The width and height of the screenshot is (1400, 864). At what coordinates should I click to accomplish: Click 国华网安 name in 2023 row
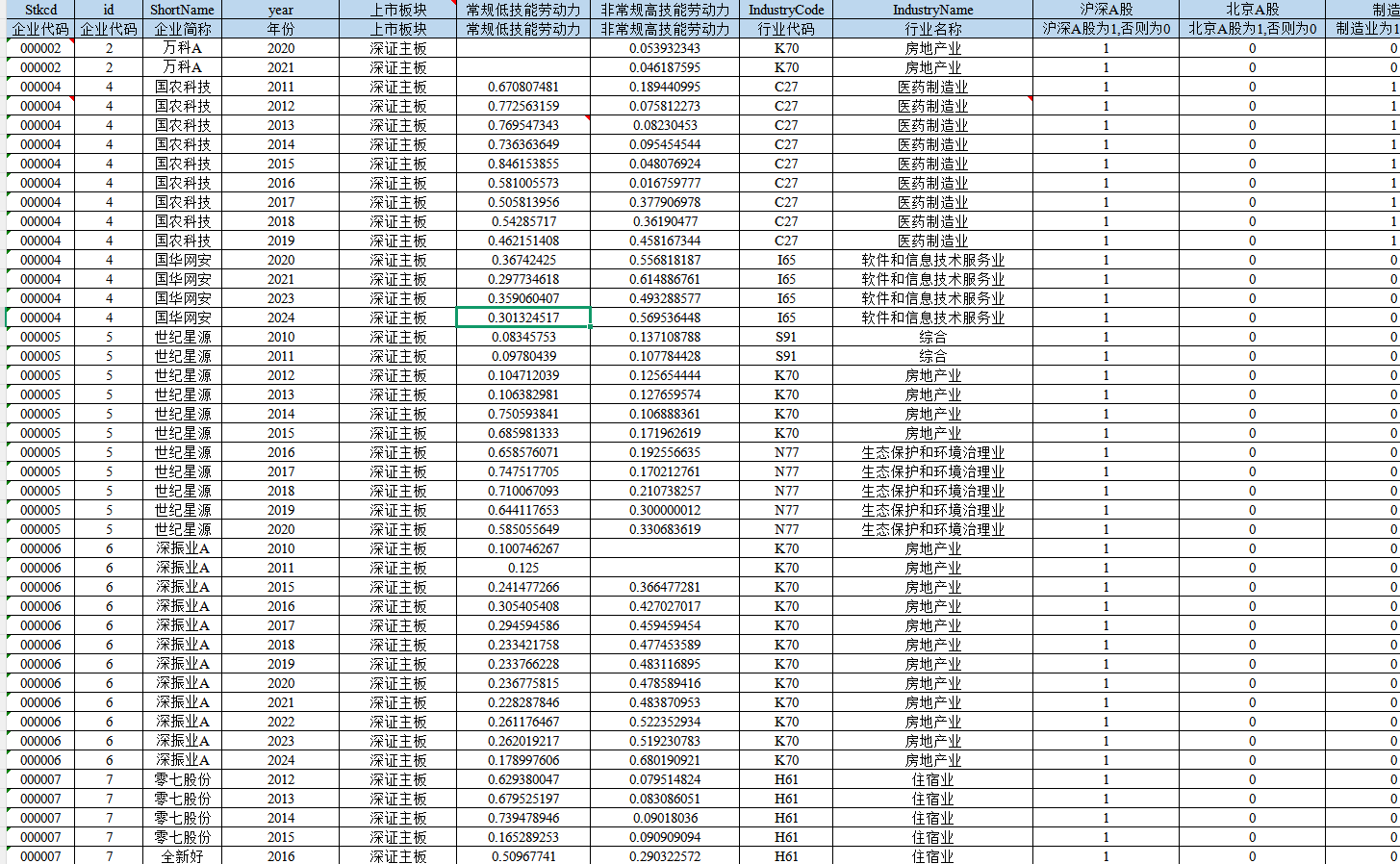pyautogui.click(x=182, y=298)
